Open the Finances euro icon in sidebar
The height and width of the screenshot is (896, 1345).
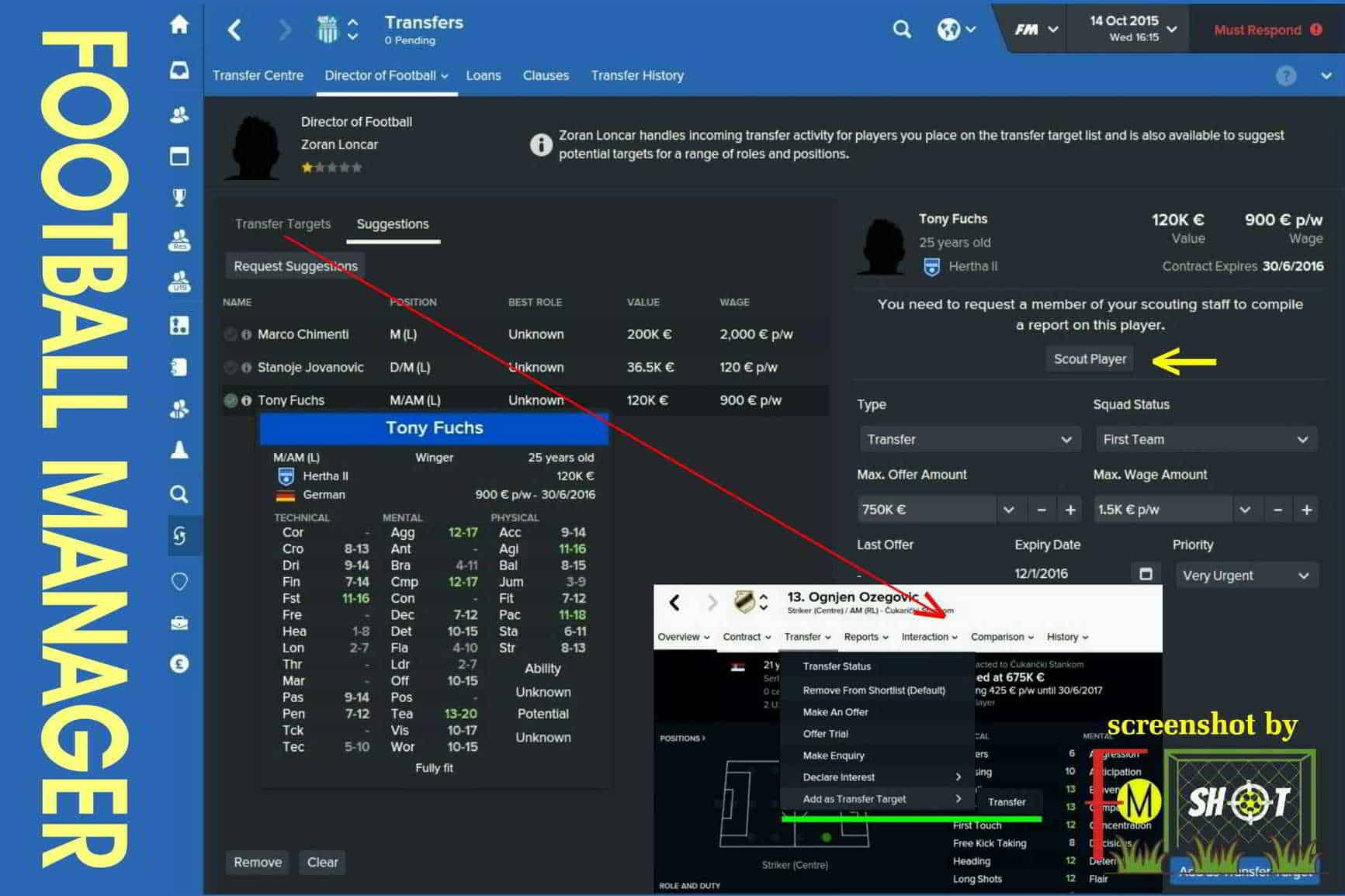tap(179, 664)
